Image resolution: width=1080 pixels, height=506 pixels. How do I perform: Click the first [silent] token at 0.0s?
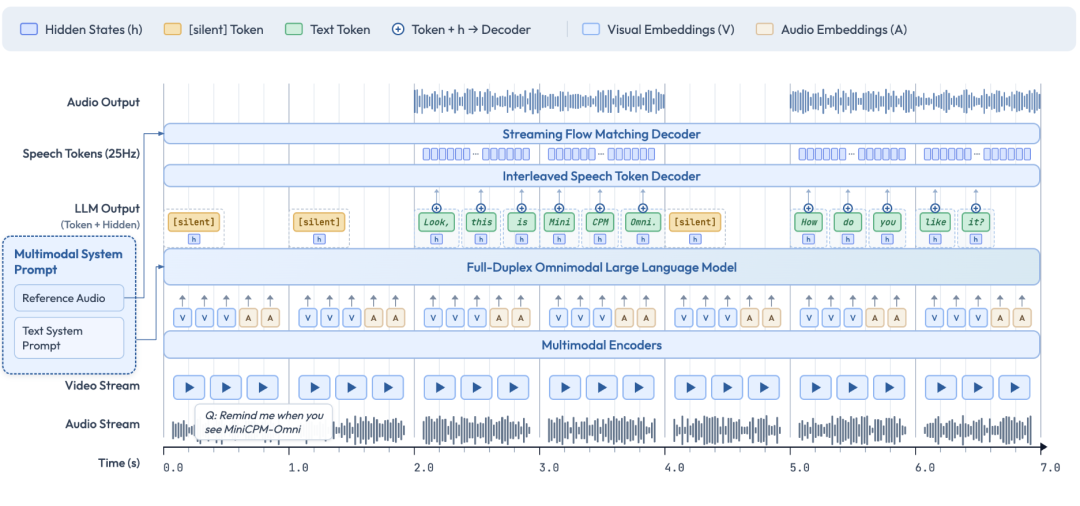click(194, 222)
